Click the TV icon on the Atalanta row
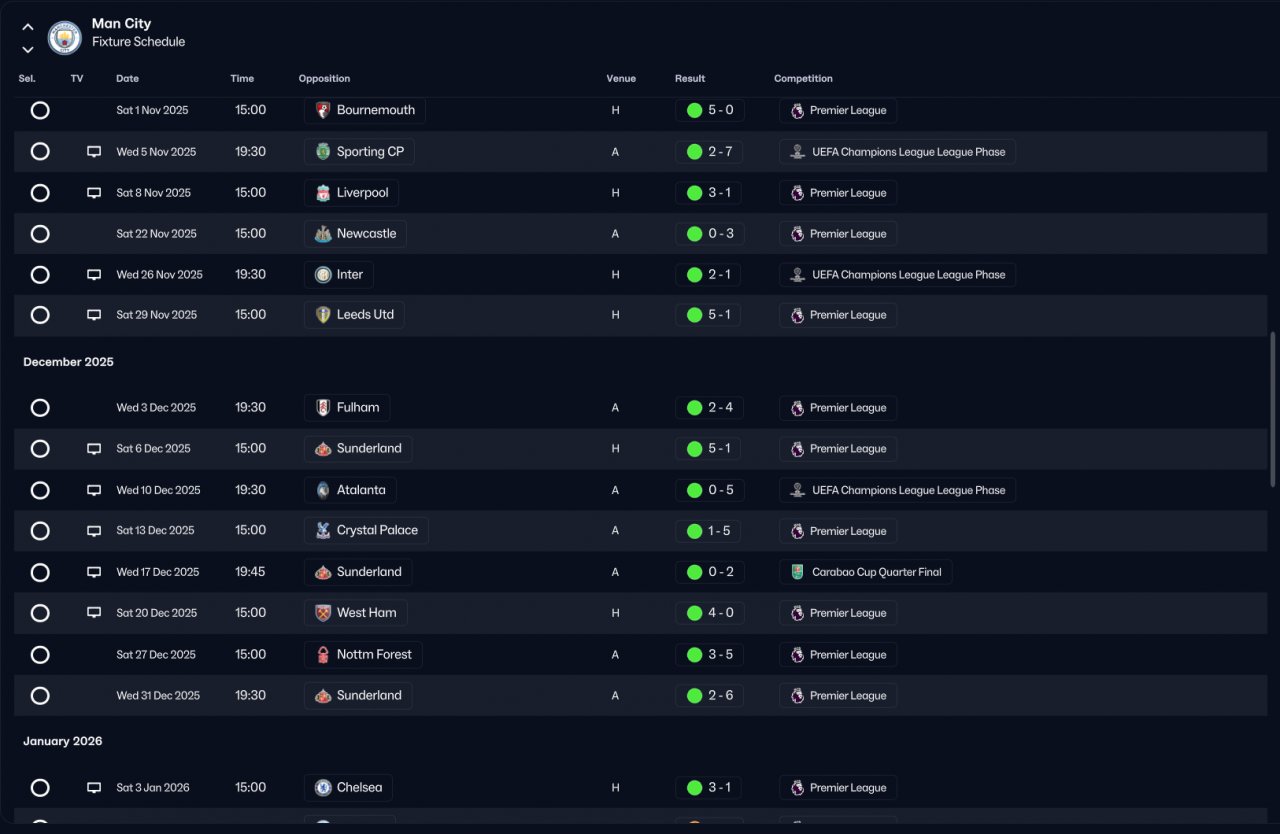1280x834 pixels. (94, 490)
